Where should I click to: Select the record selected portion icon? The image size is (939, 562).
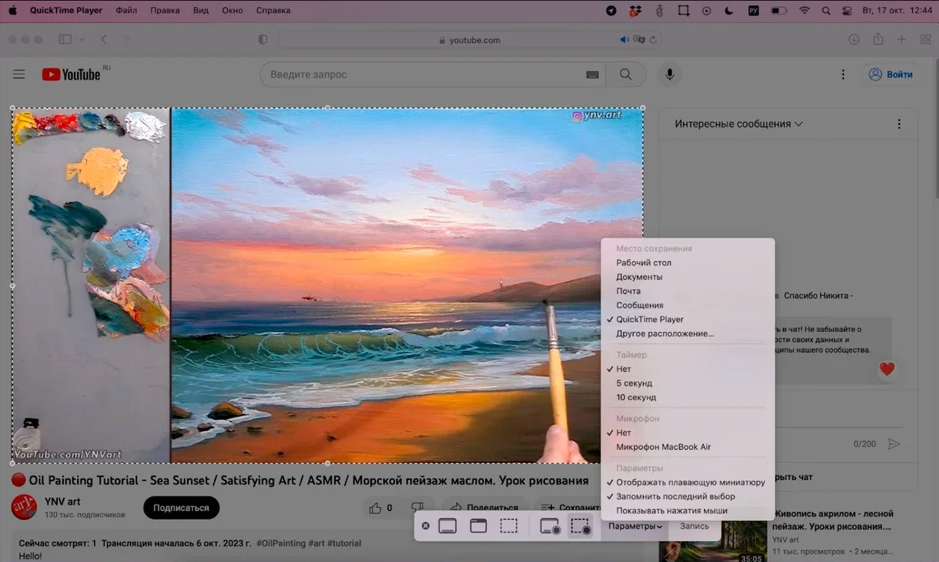(x=580, y=526)
